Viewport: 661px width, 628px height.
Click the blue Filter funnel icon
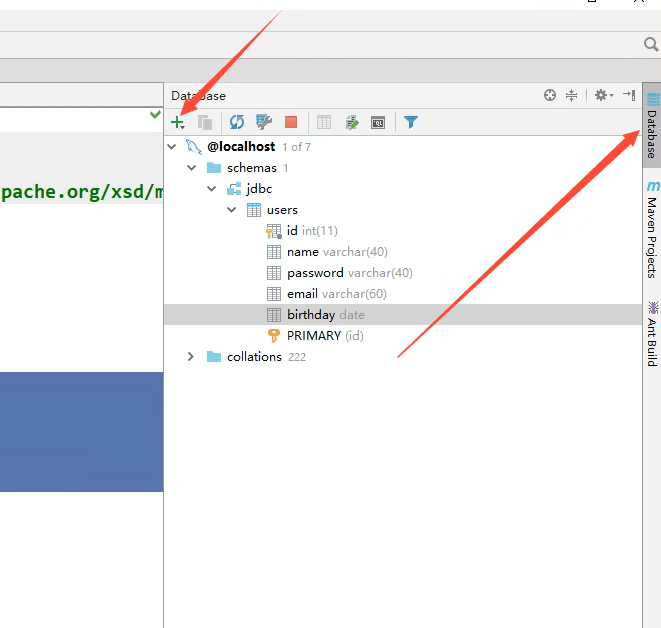411,122
